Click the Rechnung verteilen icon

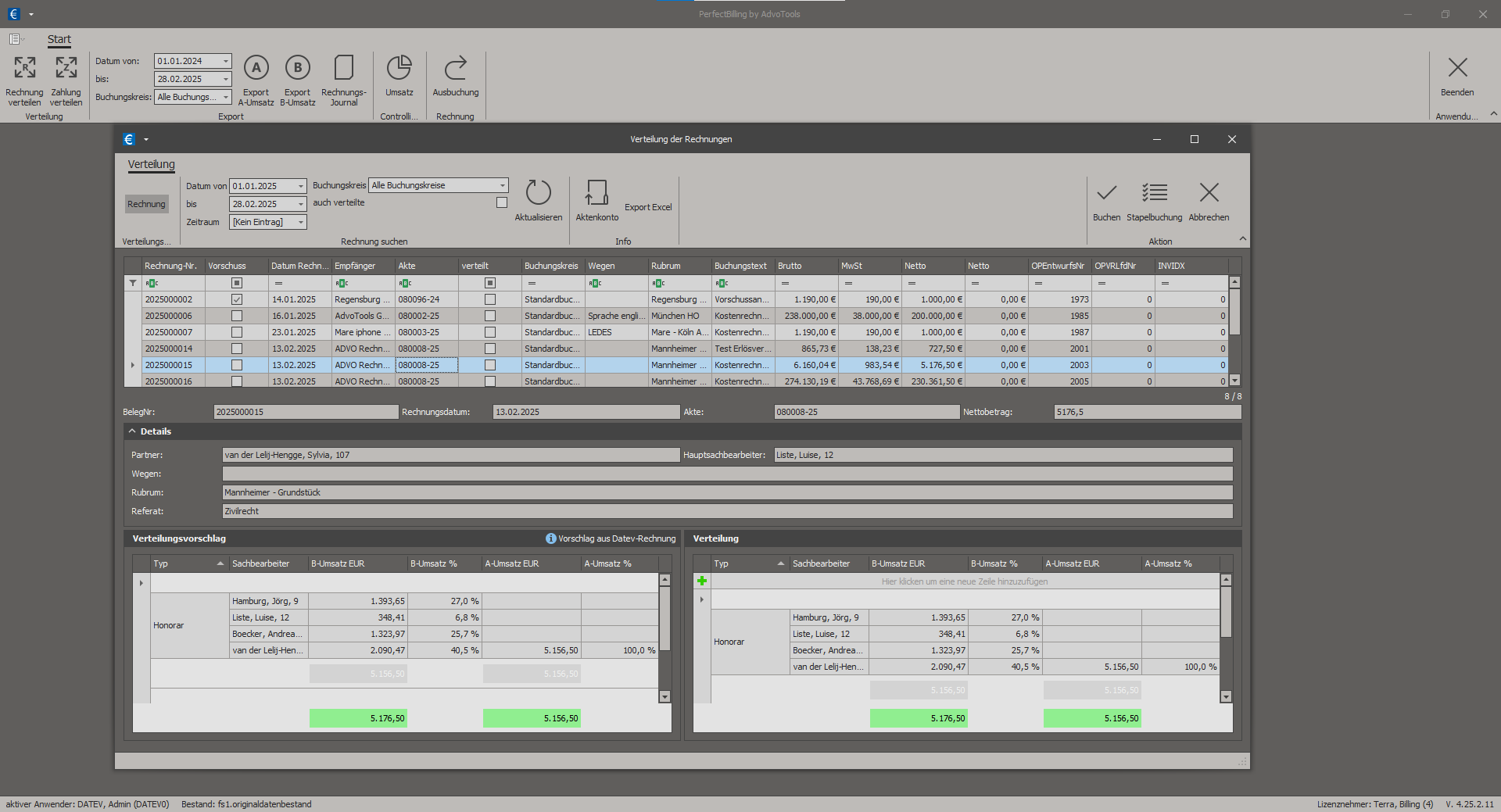tap(24, 69)
